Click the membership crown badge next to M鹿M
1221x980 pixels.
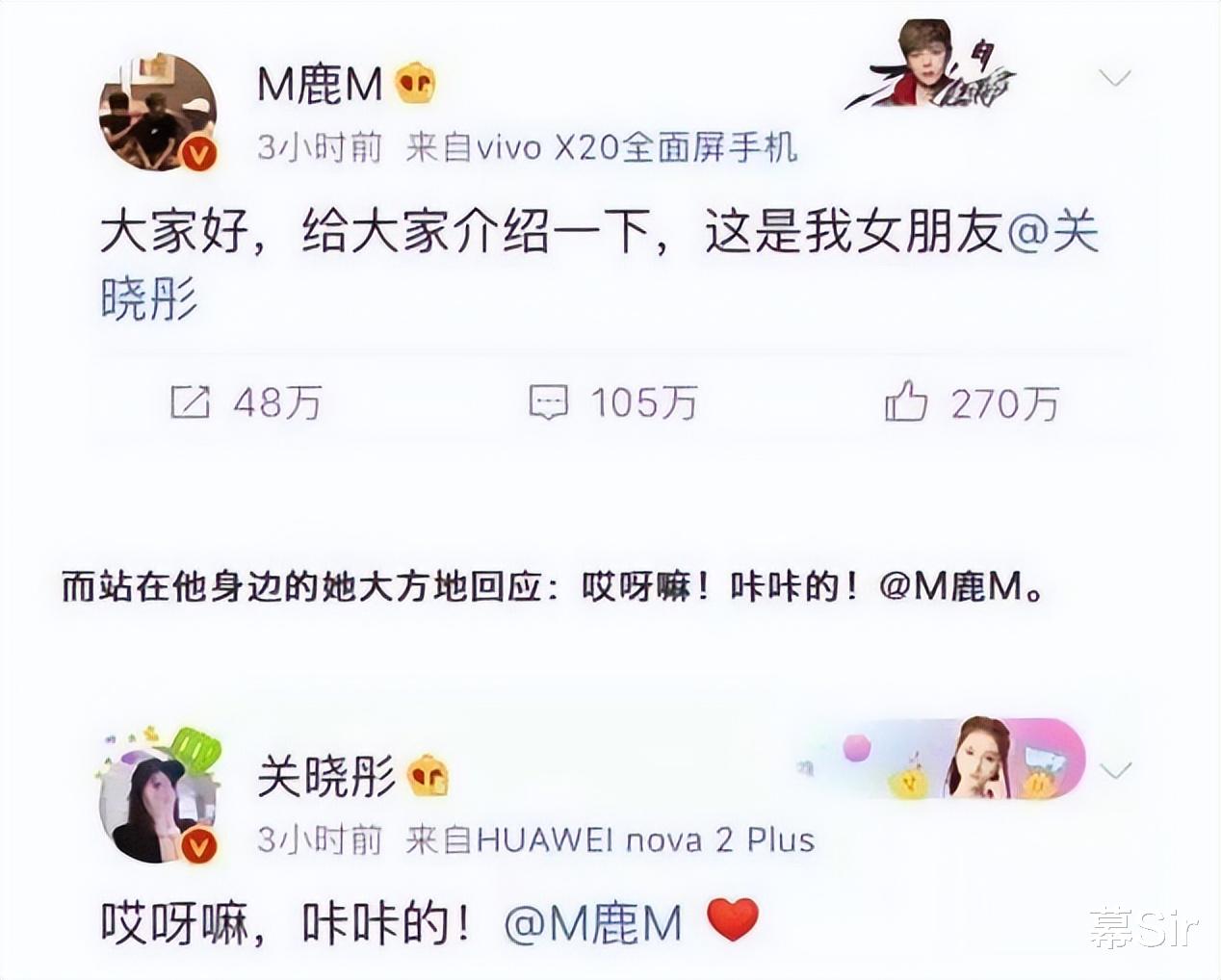click(x=415, y=85)
